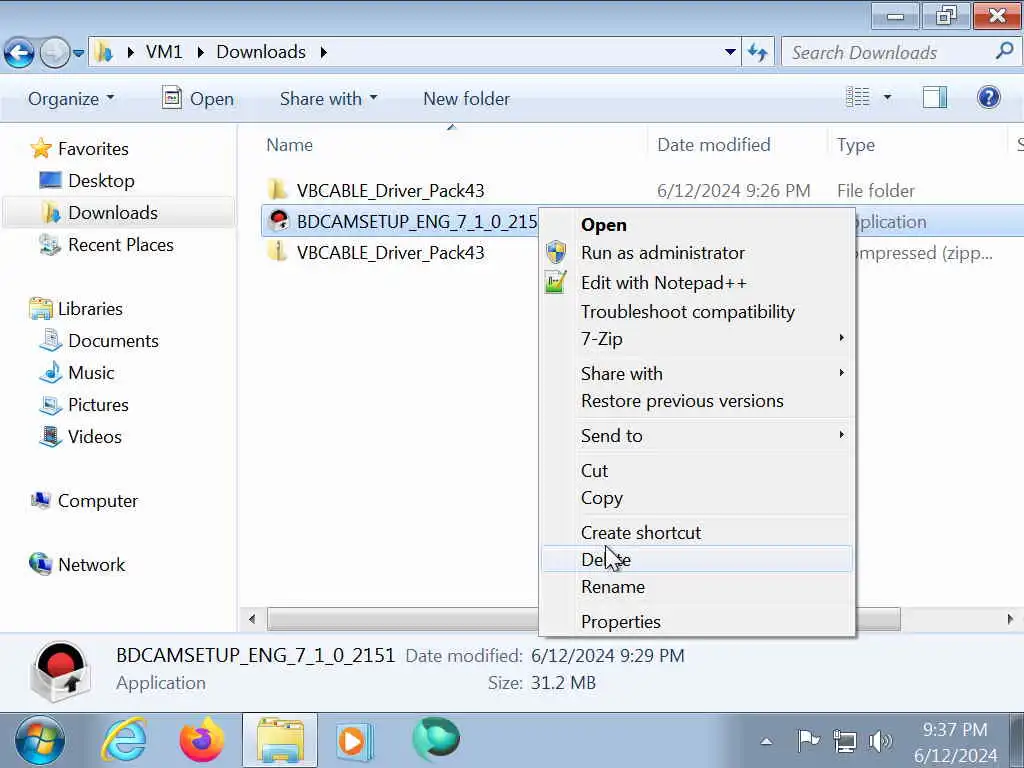1024x768 pixels.
Task: Sort by the Name column header
Action: (x=289, y=145)
